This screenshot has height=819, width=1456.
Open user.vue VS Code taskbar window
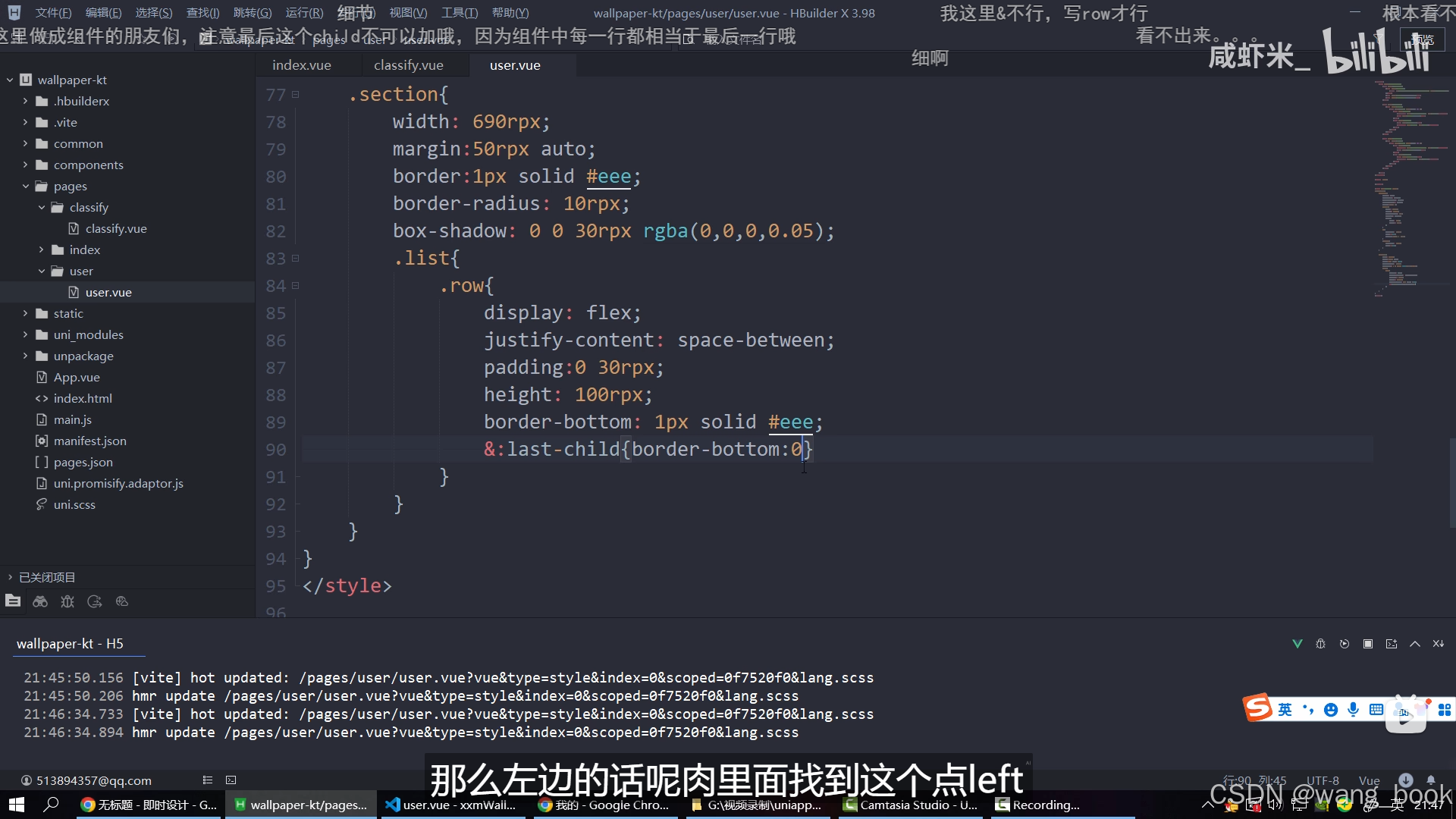click(x=452, y=805)
